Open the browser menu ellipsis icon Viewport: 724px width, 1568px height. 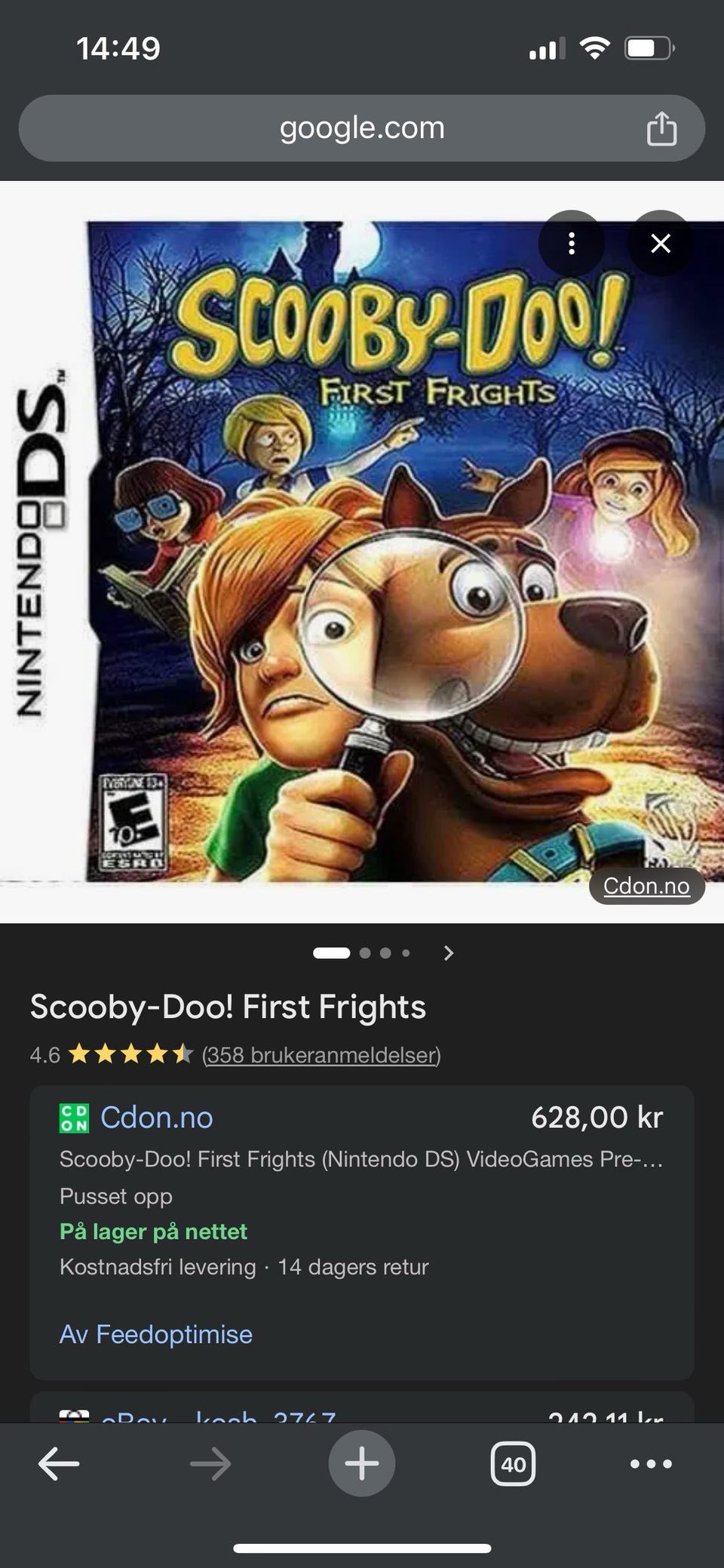[x=651, y=1464]
